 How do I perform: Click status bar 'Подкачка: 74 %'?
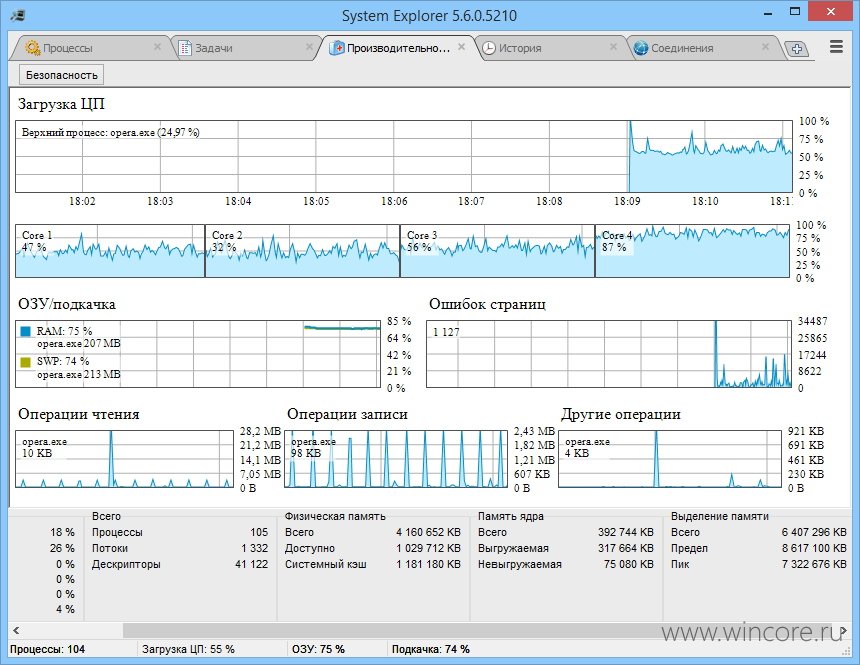(x=431, y=650)
